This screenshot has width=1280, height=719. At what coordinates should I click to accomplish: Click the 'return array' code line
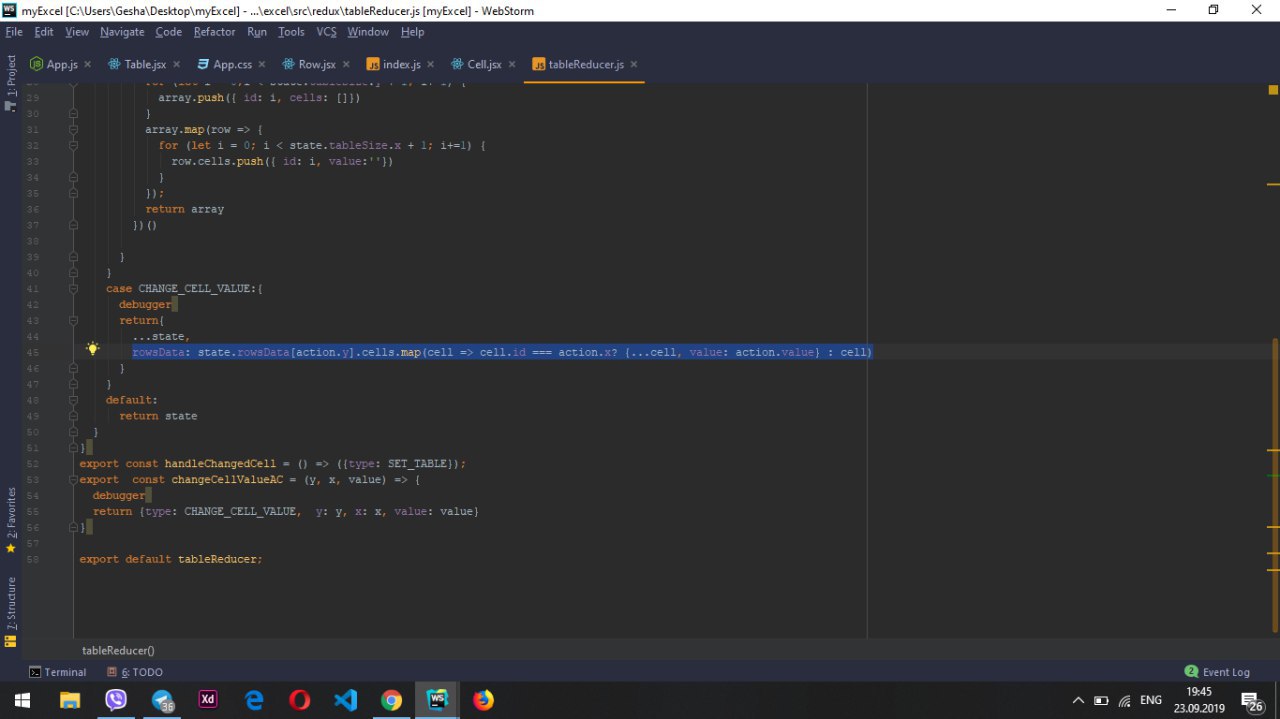coord(185,209)
